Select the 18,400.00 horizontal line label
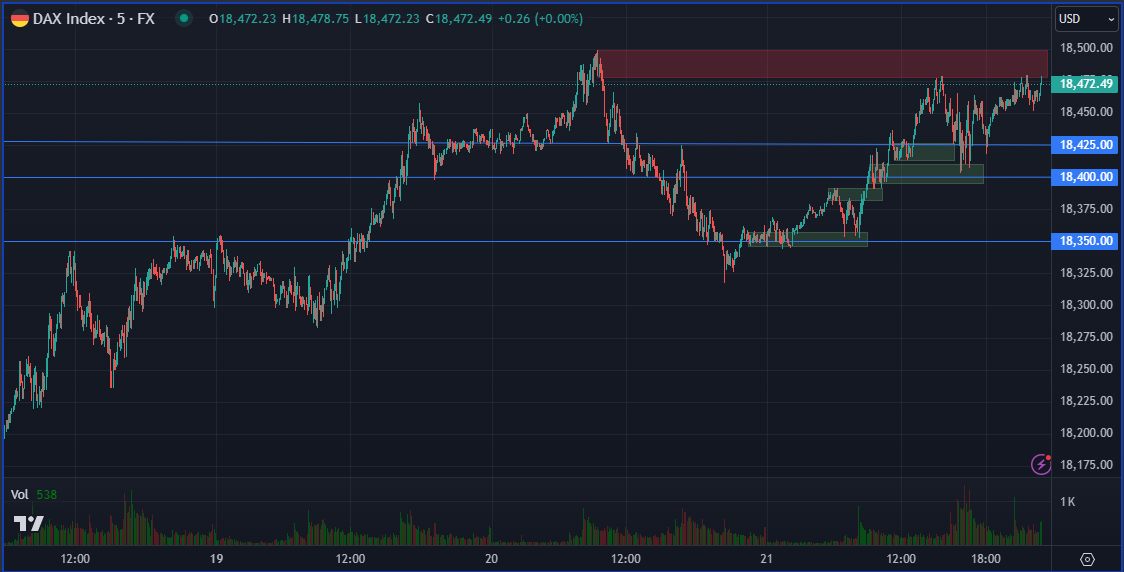Screen dimensions: 1124x572 point(1085,176)
